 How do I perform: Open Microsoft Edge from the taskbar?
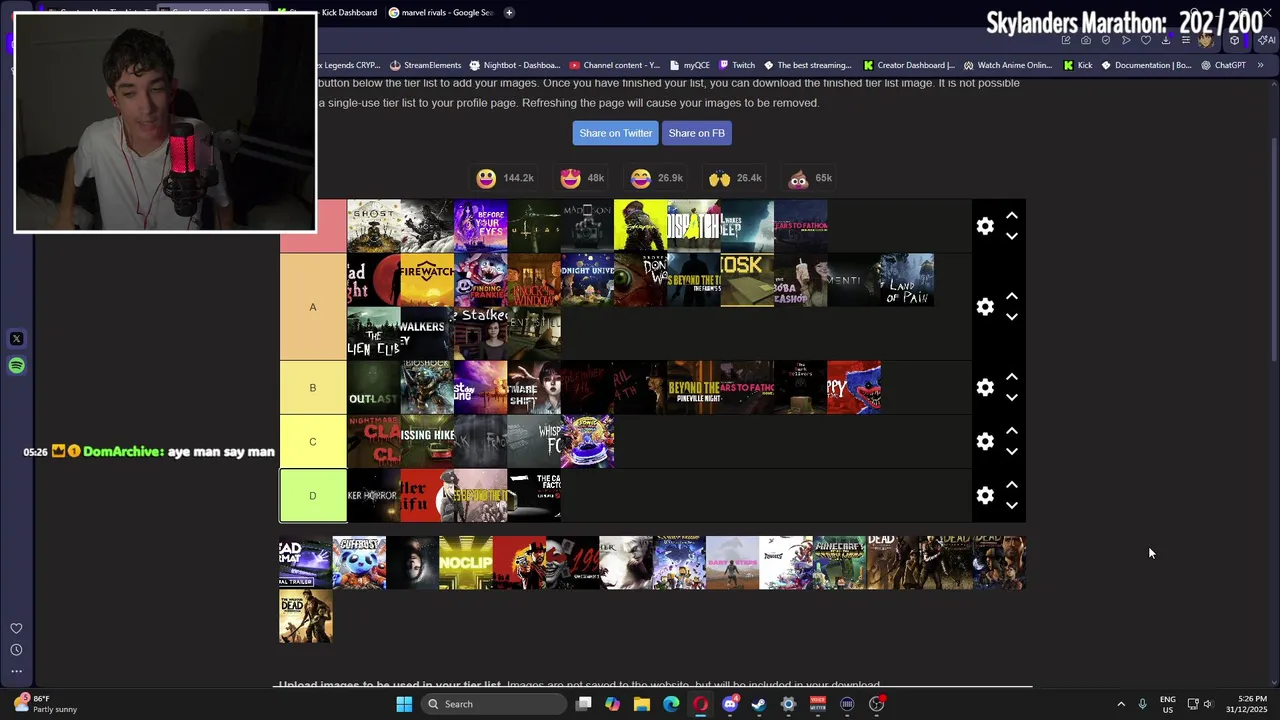[671, 704]
